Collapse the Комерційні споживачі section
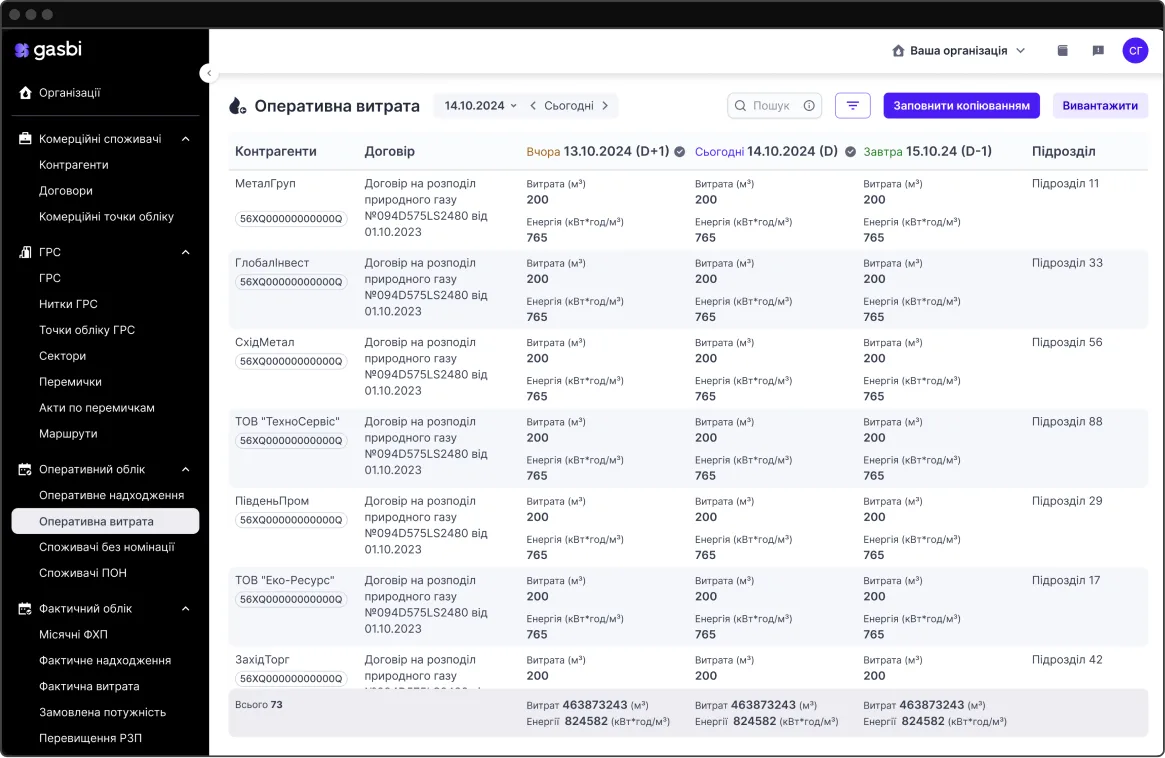 186,139
